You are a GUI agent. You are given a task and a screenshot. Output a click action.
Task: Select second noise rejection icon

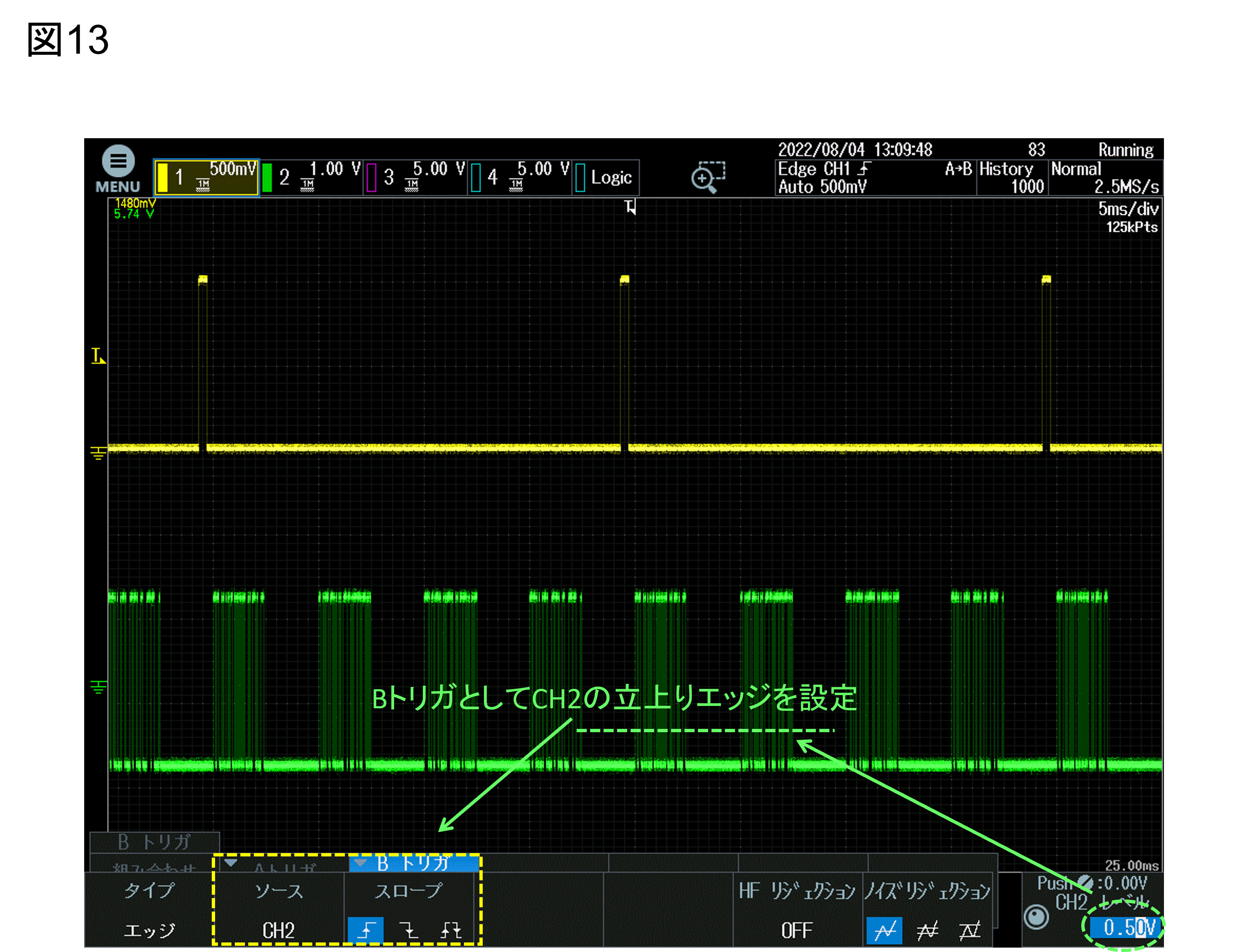[927, 930]
